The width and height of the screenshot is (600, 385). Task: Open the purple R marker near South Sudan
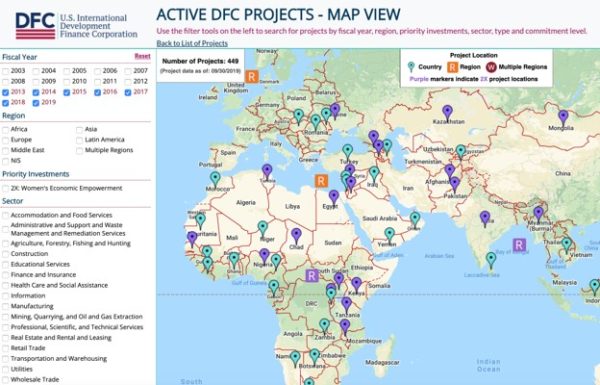pyautogui.click(x=312, y=275)
